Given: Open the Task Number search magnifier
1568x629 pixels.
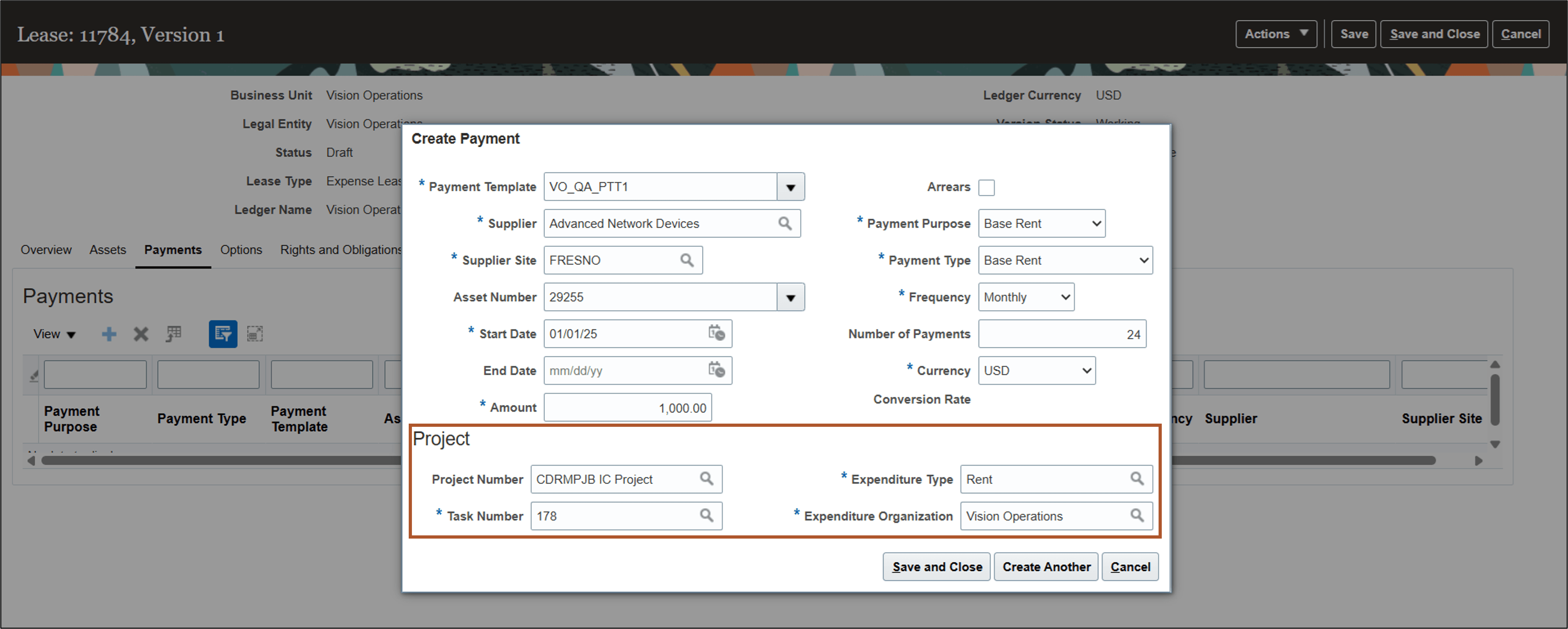Looking at the screenshot, I should pyautogui.click(x=707, y=516).
